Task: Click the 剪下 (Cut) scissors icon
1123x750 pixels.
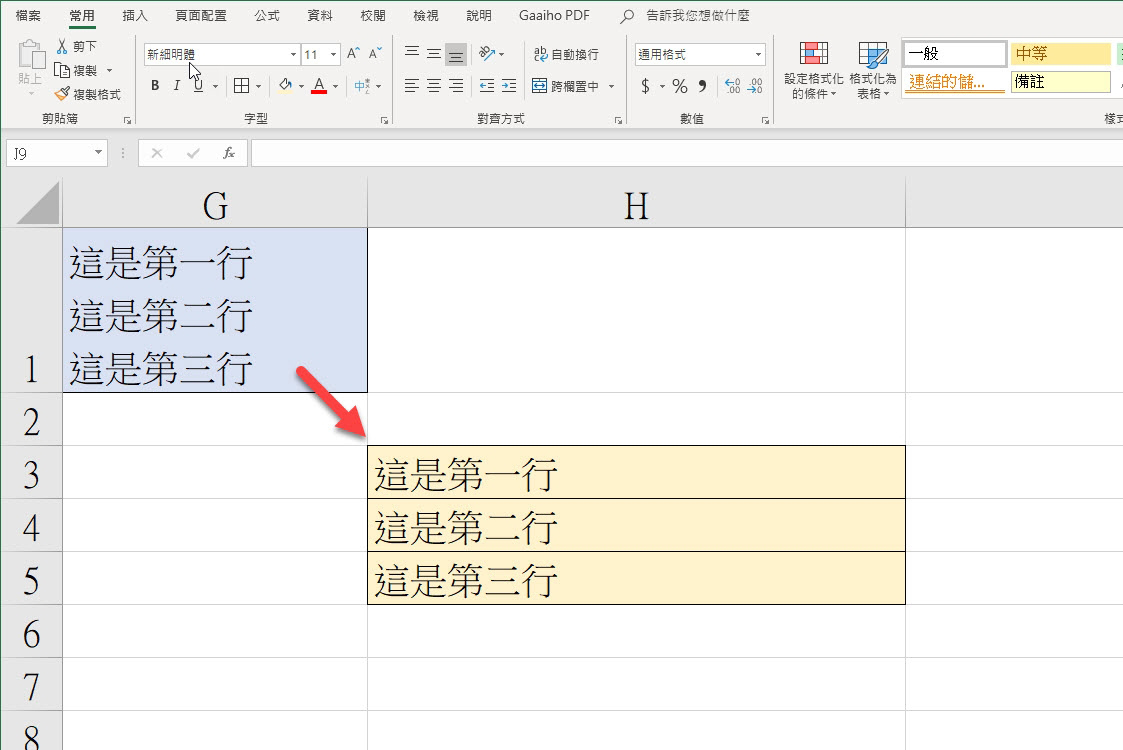Action: 62,46
